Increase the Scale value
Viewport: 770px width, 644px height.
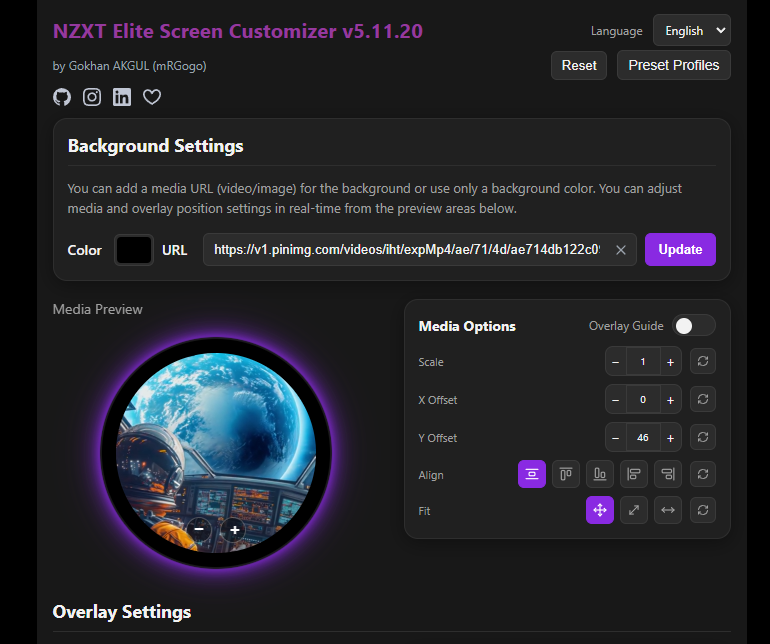[670, 362]
